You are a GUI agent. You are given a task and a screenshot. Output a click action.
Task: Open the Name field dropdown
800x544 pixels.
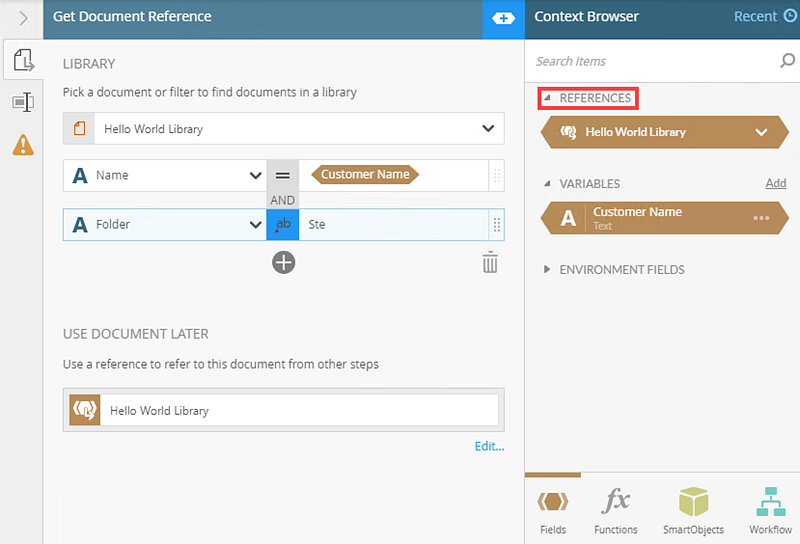click(255, 175)
